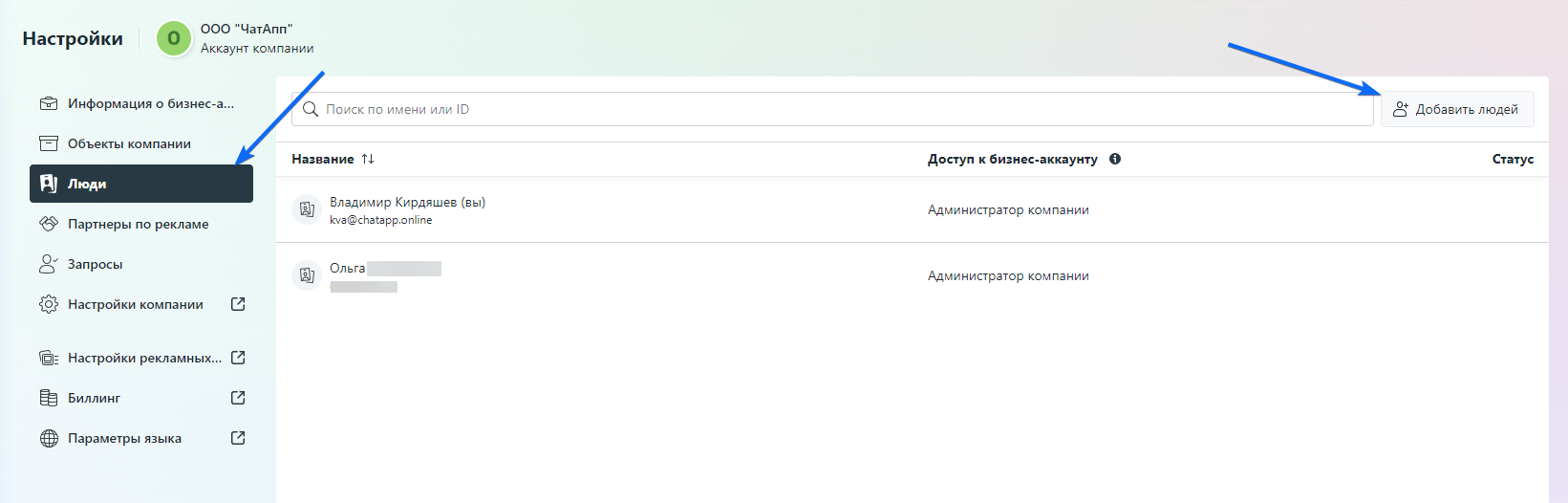
Task: Click the magnifier search icon
Action: coord(311,109)
